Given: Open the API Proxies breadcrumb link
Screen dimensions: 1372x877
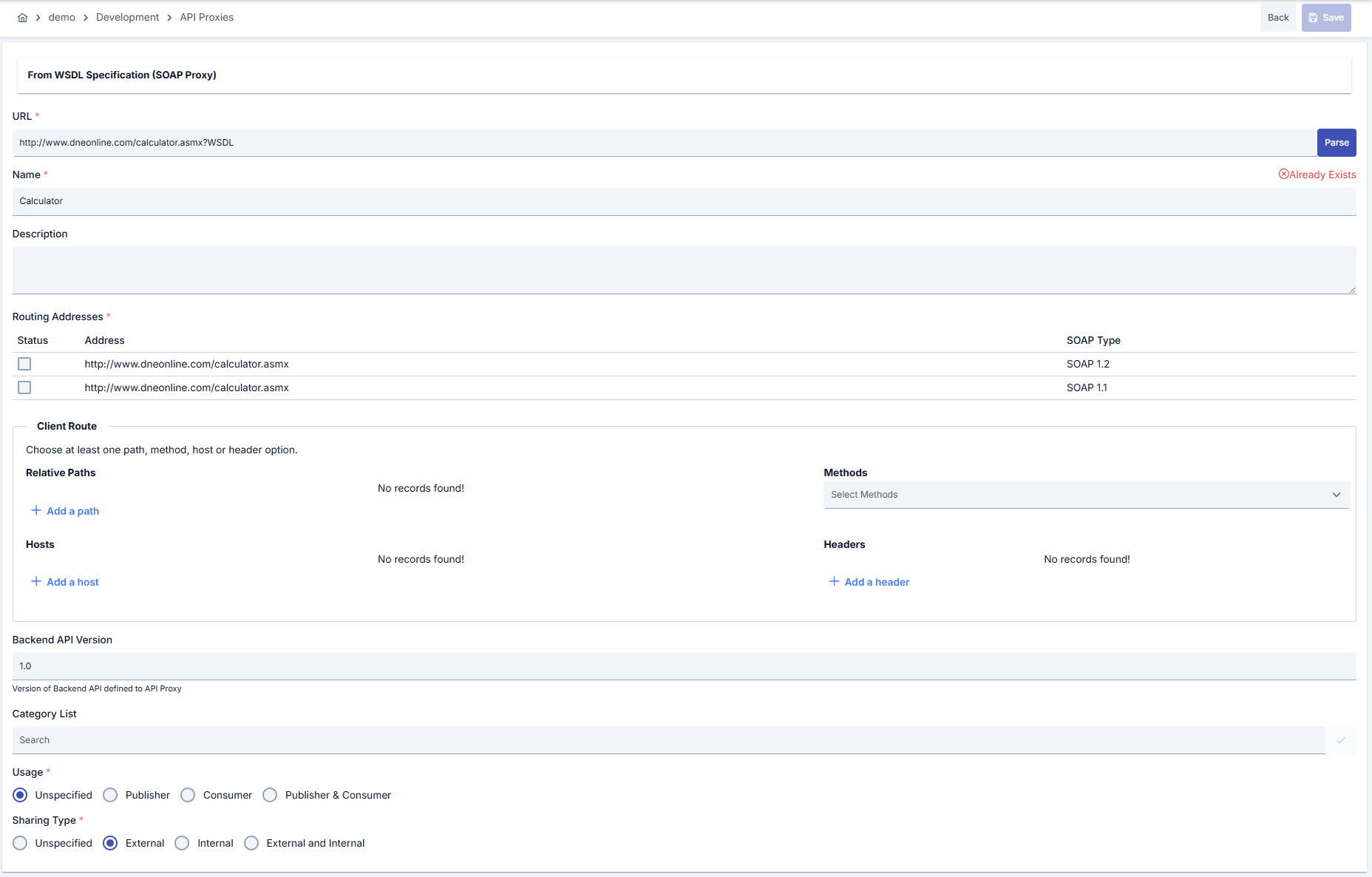Looking at the screenshot, I should 207,17.
